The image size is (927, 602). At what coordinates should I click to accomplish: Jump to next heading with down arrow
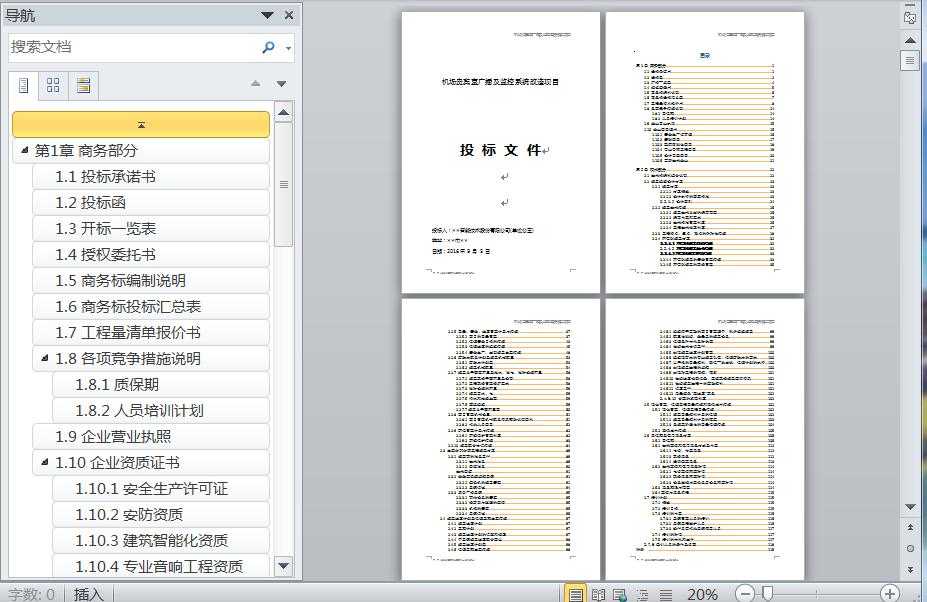pyautogui.click(x=281, y=84)
